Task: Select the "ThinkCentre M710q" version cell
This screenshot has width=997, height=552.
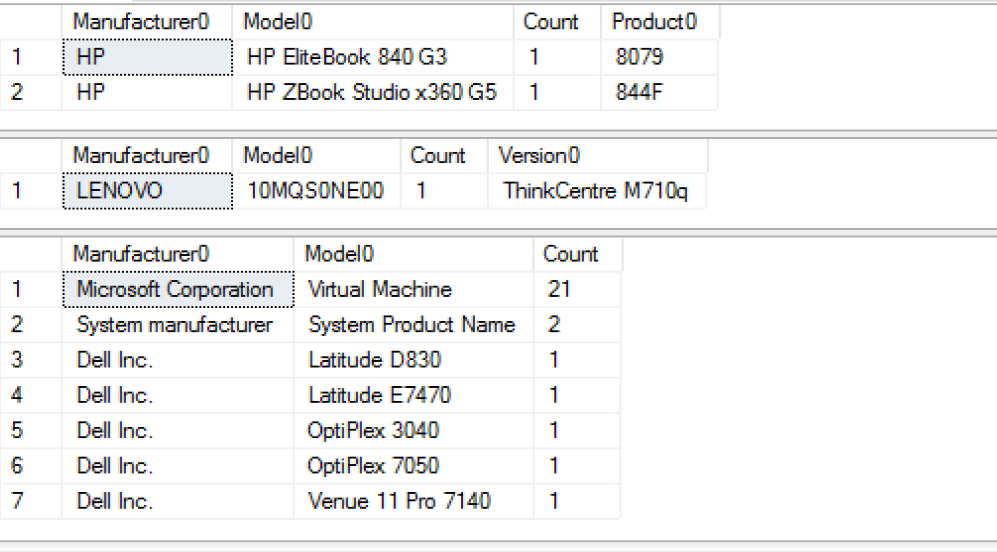Action: click(595, 191)
